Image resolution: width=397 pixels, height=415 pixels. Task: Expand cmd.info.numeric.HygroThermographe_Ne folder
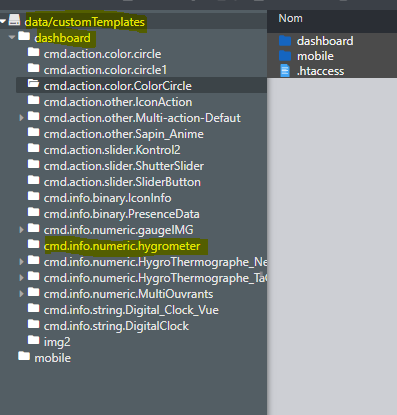click(x=21, y=262)
